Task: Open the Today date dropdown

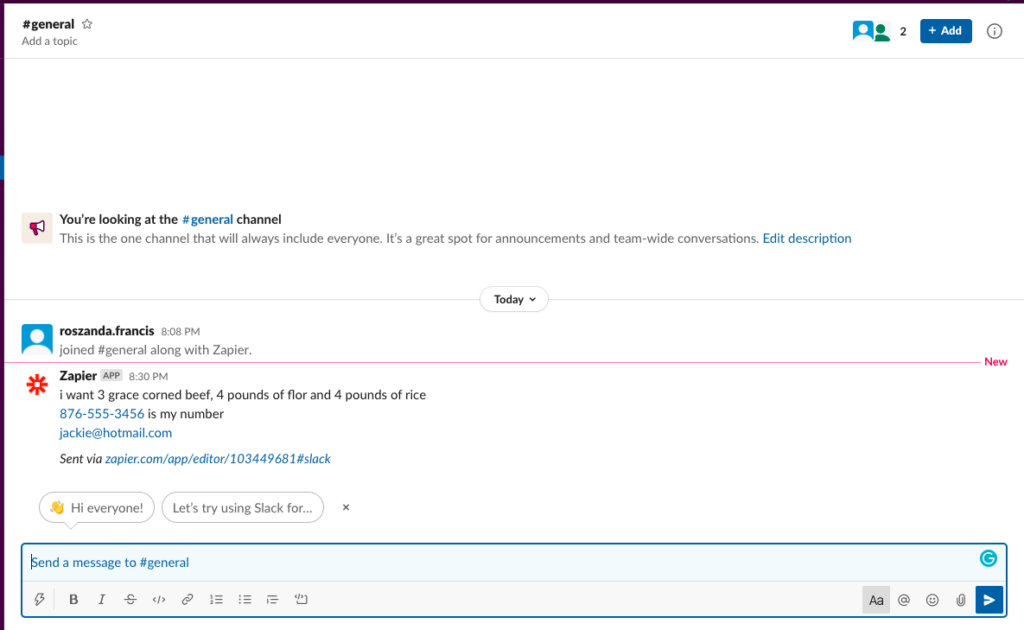Action: click(514, 299)
